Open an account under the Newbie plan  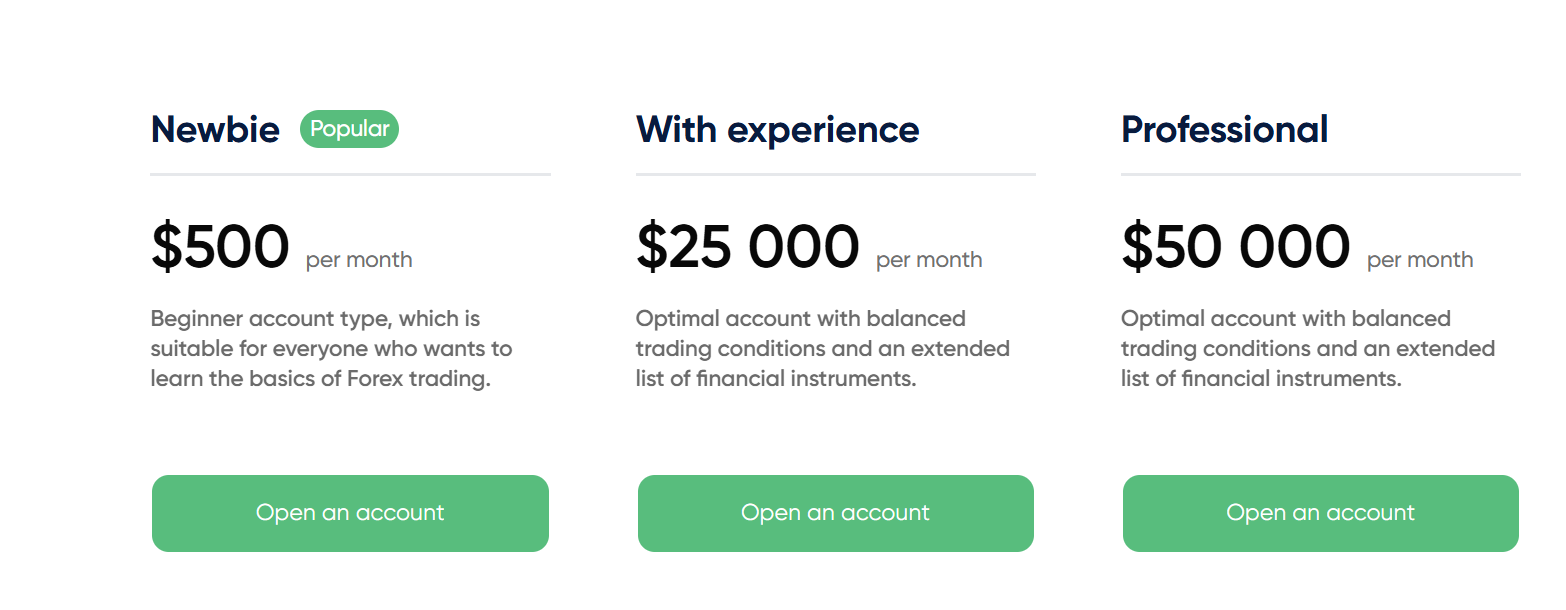coord(350,513)
